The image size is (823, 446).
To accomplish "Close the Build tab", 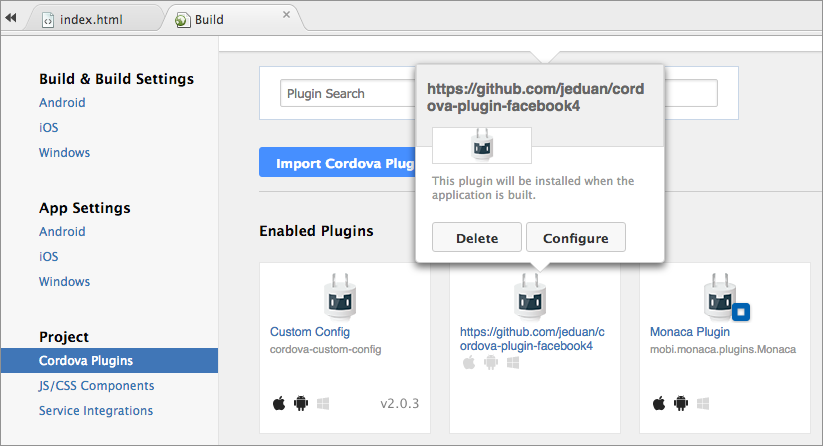I will (x=287, y=15).
